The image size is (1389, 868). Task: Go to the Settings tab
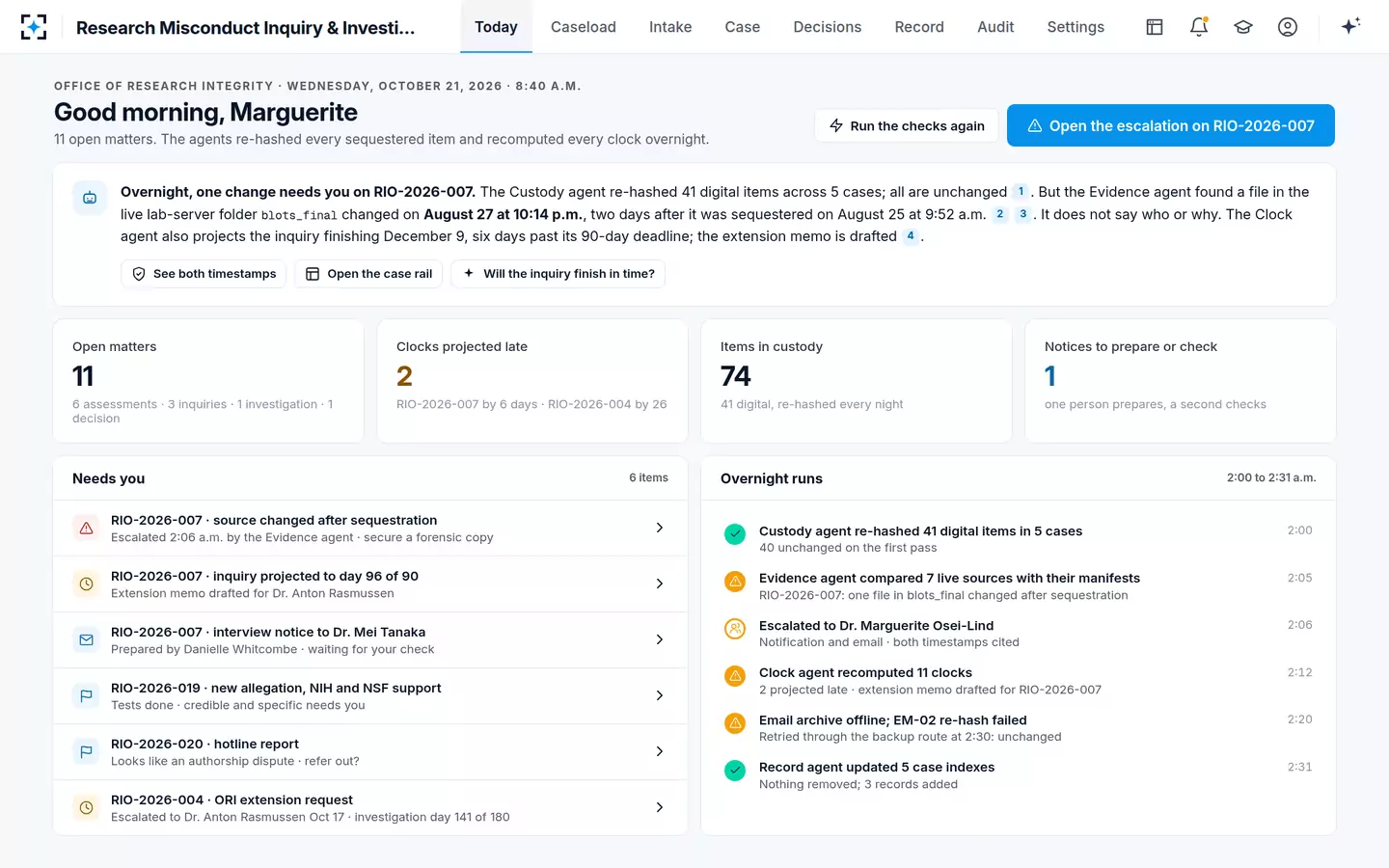click(1076, 27)
